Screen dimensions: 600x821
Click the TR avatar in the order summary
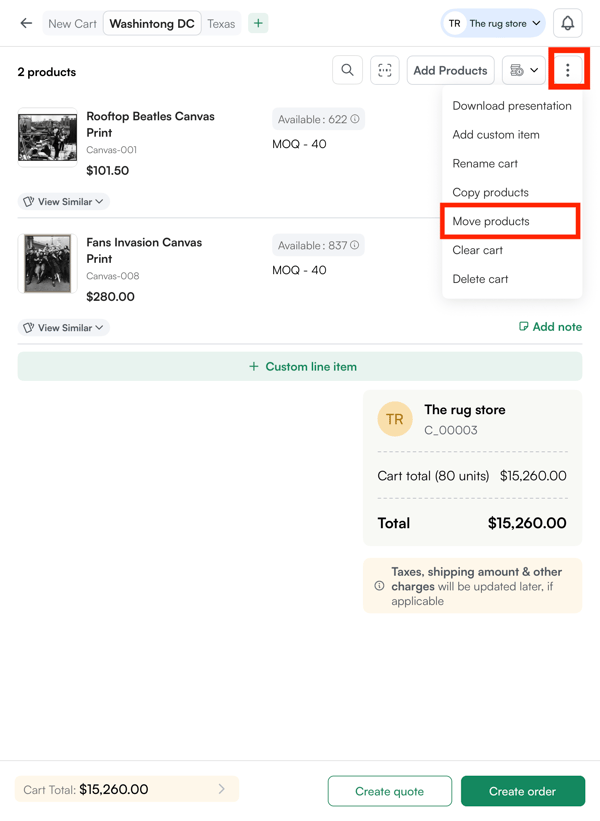(395, 419)
